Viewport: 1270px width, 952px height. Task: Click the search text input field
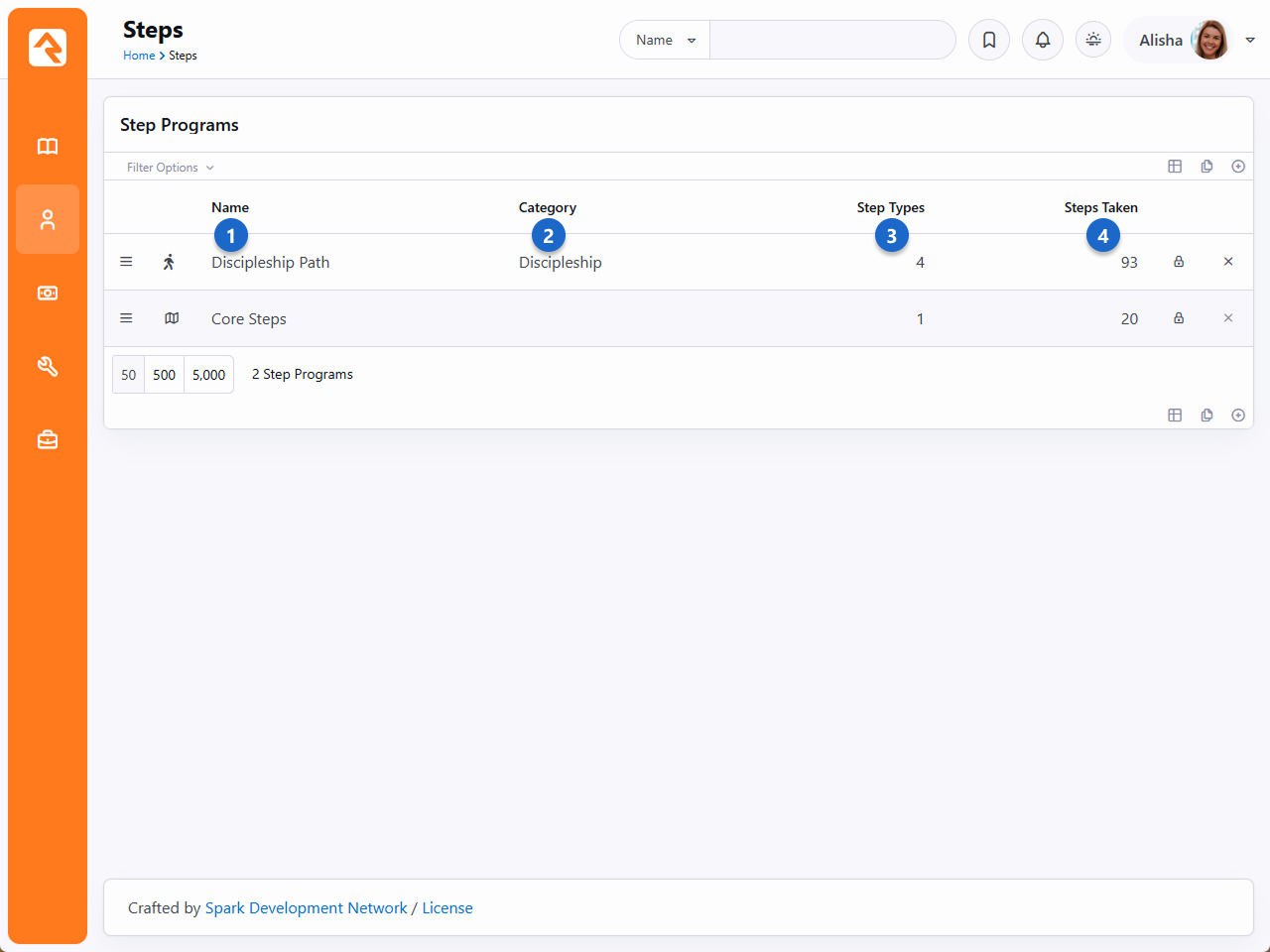831,40
